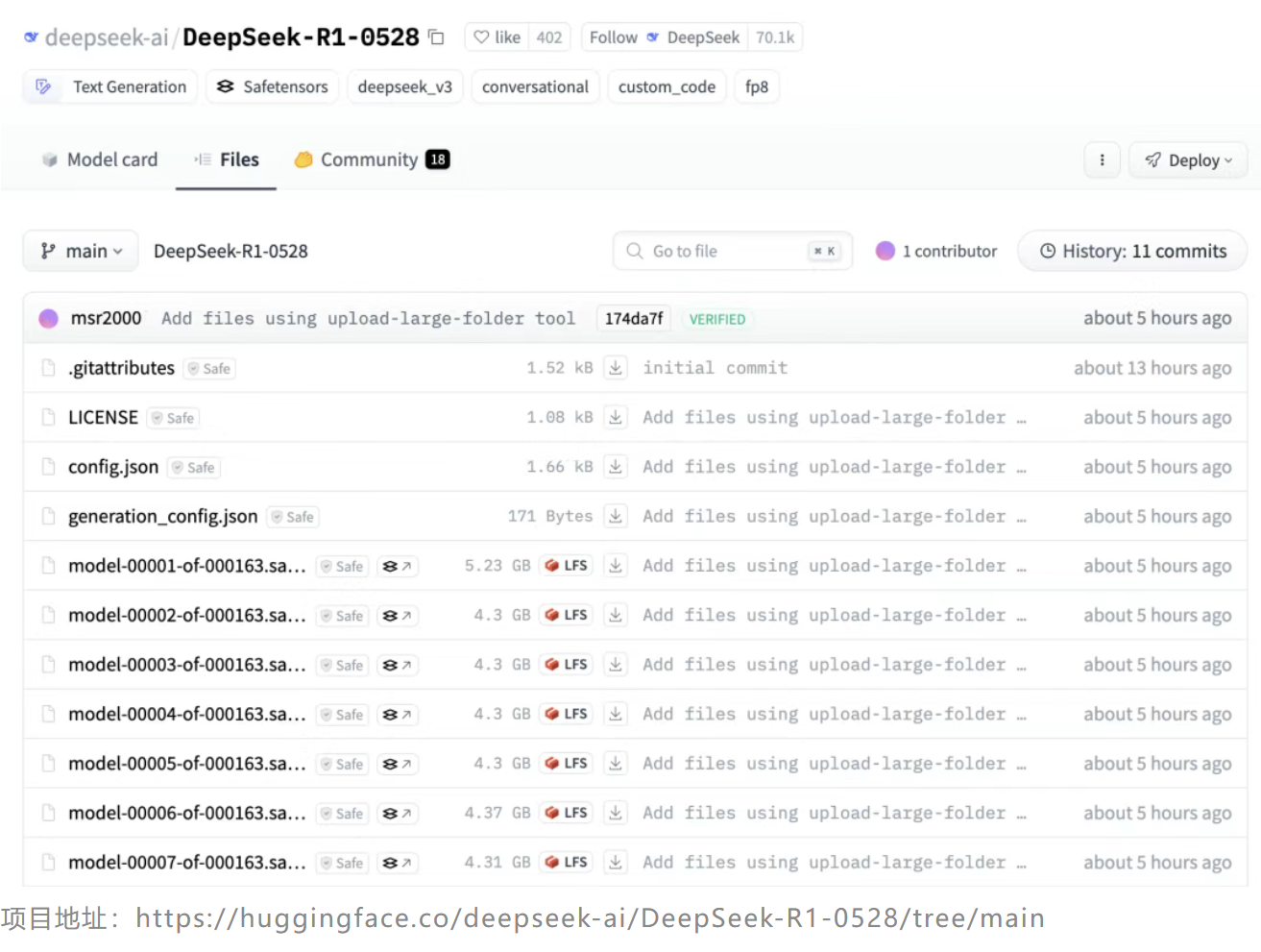Open model-00003-of-000163 safetensors file
Screen dimensions: 1261x952
[187, 665]
